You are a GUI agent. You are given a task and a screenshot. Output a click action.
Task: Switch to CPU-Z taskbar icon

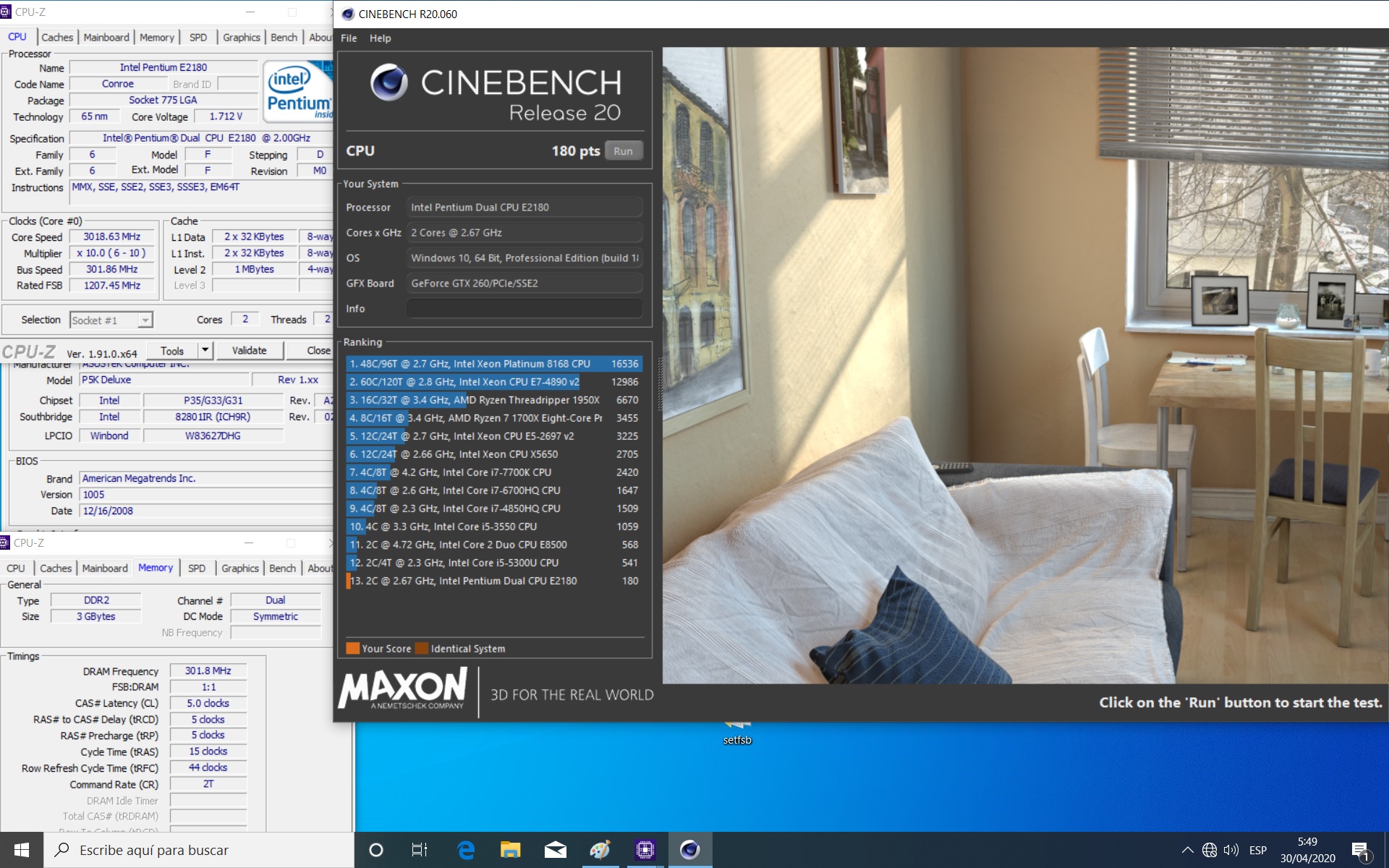coord(645,850)
